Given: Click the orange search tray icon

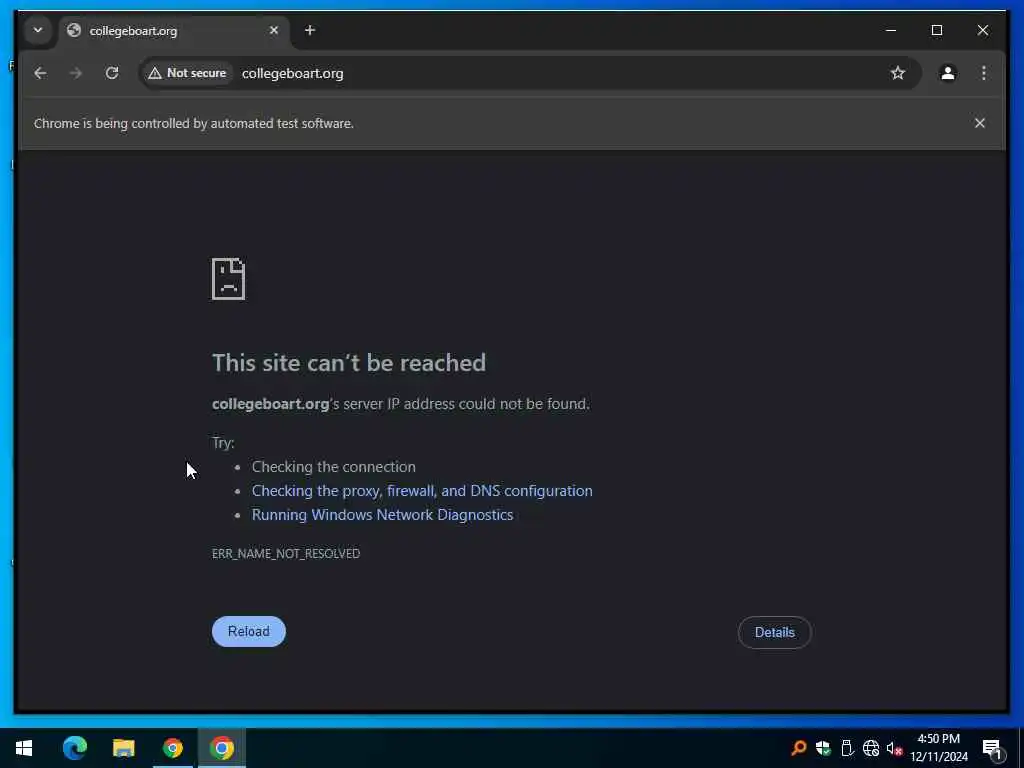Looking at the screenshot, I should click(798, 748).
